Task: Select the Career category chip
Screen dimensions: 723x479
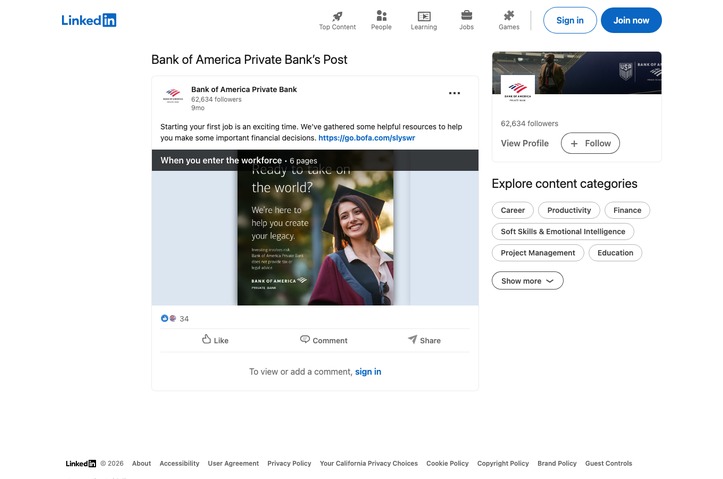Action: (513, 210)
